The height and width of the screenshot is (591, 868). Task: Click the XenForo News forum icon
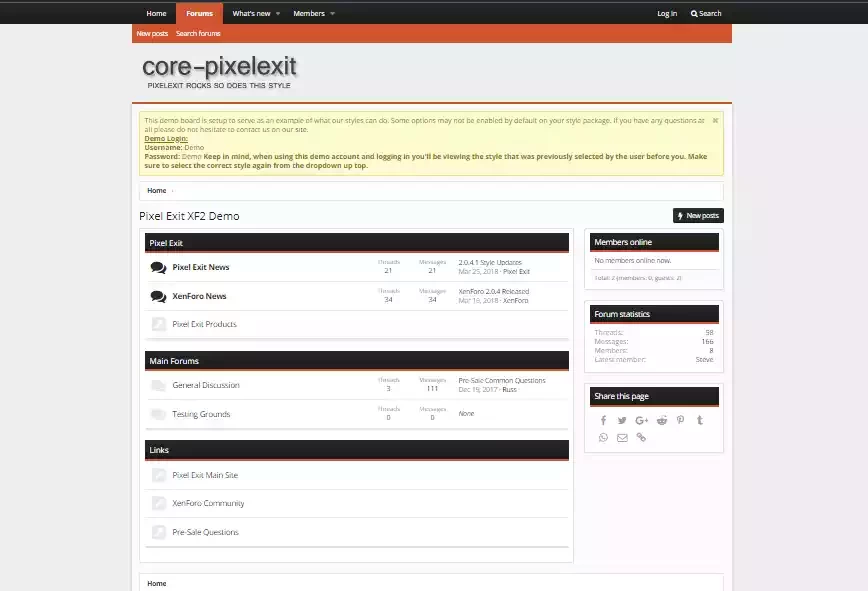pyautogui.click(x=158, y=297)
